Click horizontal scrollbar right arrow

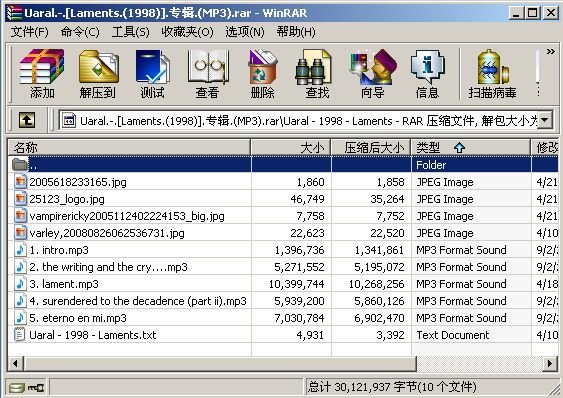[x=550, y=363]
